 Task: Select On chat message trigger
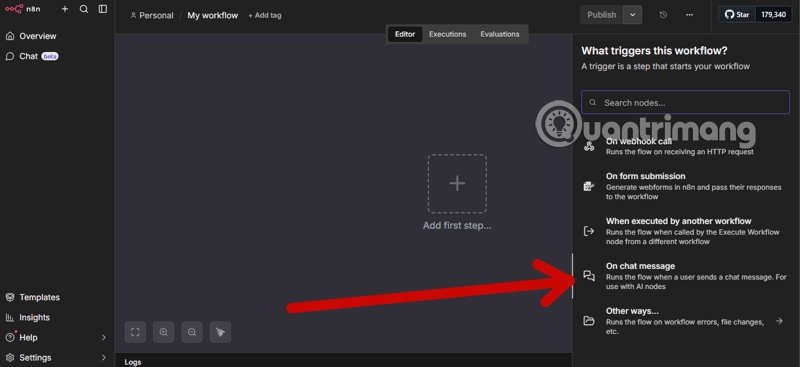[x=685, y=276]
